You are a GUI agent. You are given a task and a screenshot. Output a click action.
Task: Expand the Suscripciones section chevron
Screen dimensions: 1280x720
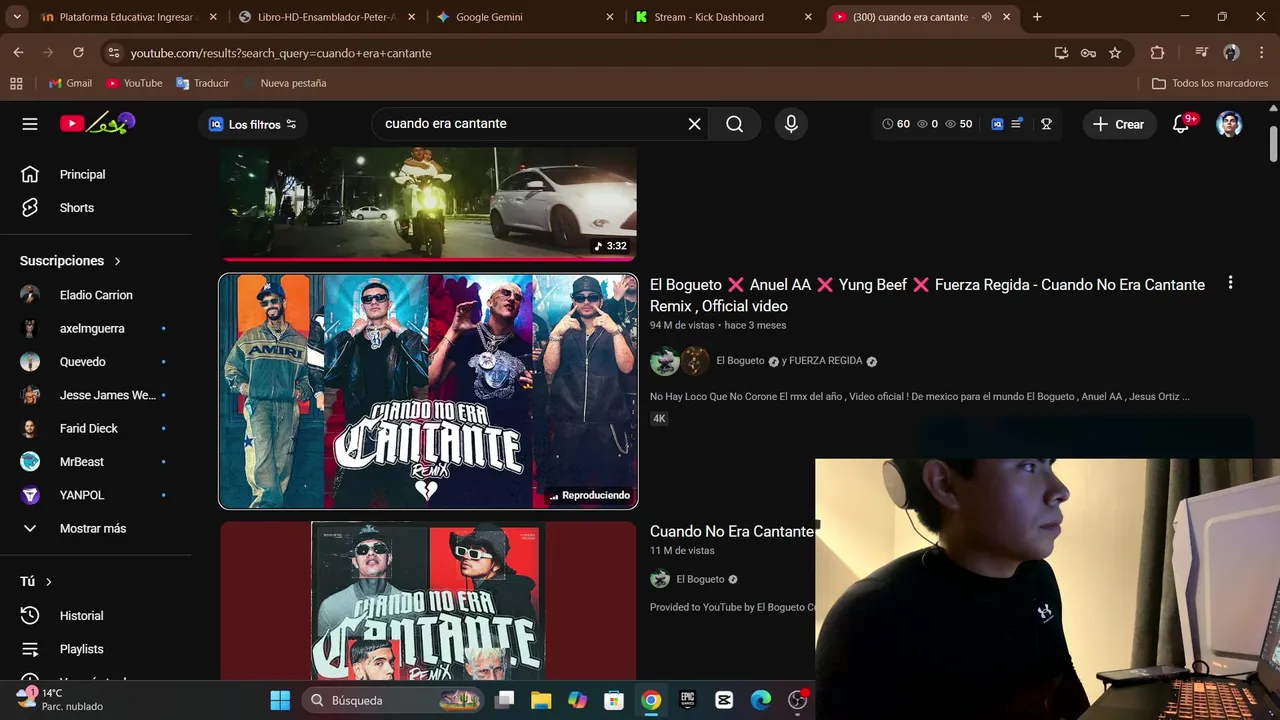tap(117, 261)
